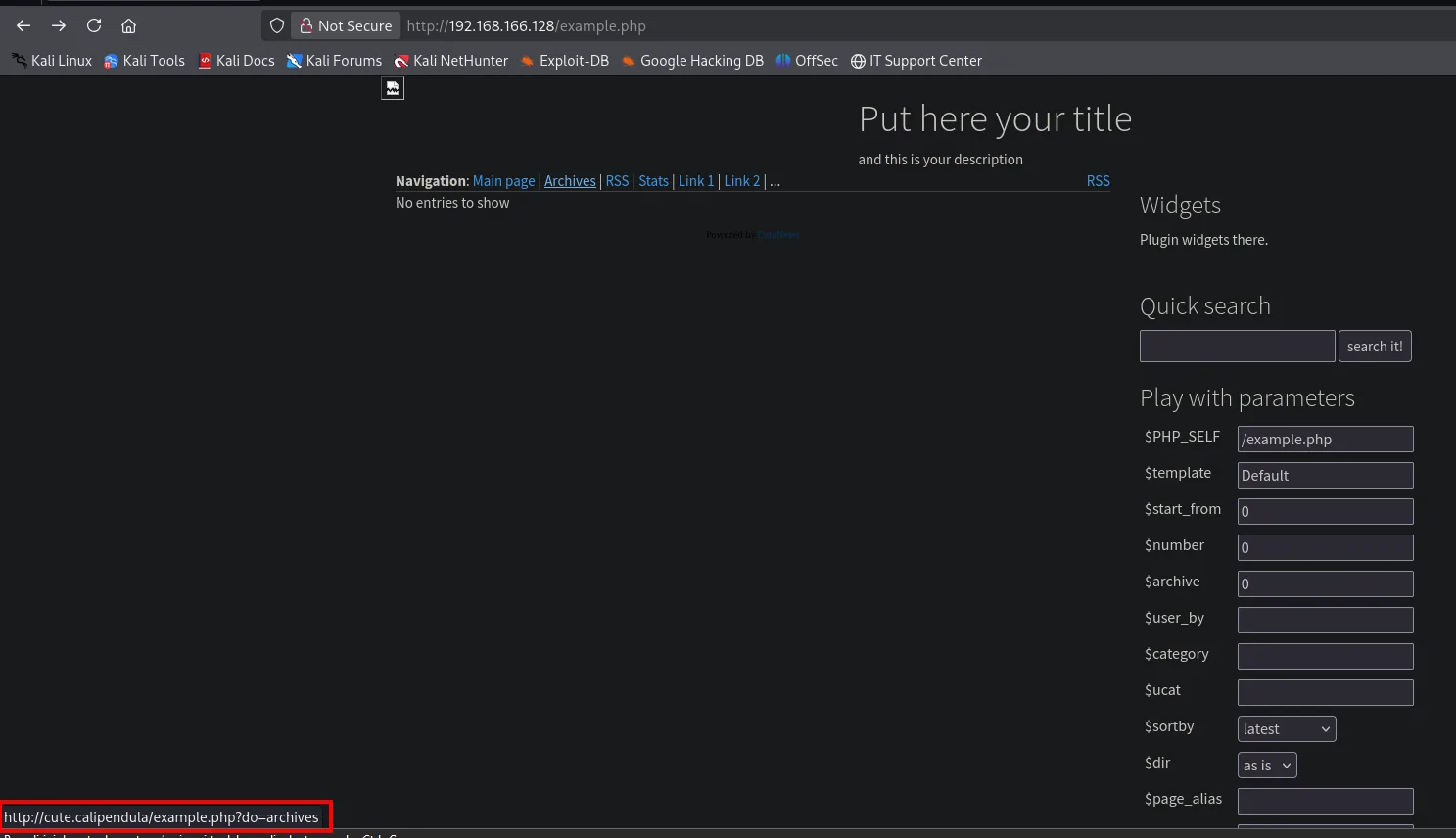Follow the Link 1 navigation link
The height and width of the screenshot is (838, 1456).
(x=696, y=181)
